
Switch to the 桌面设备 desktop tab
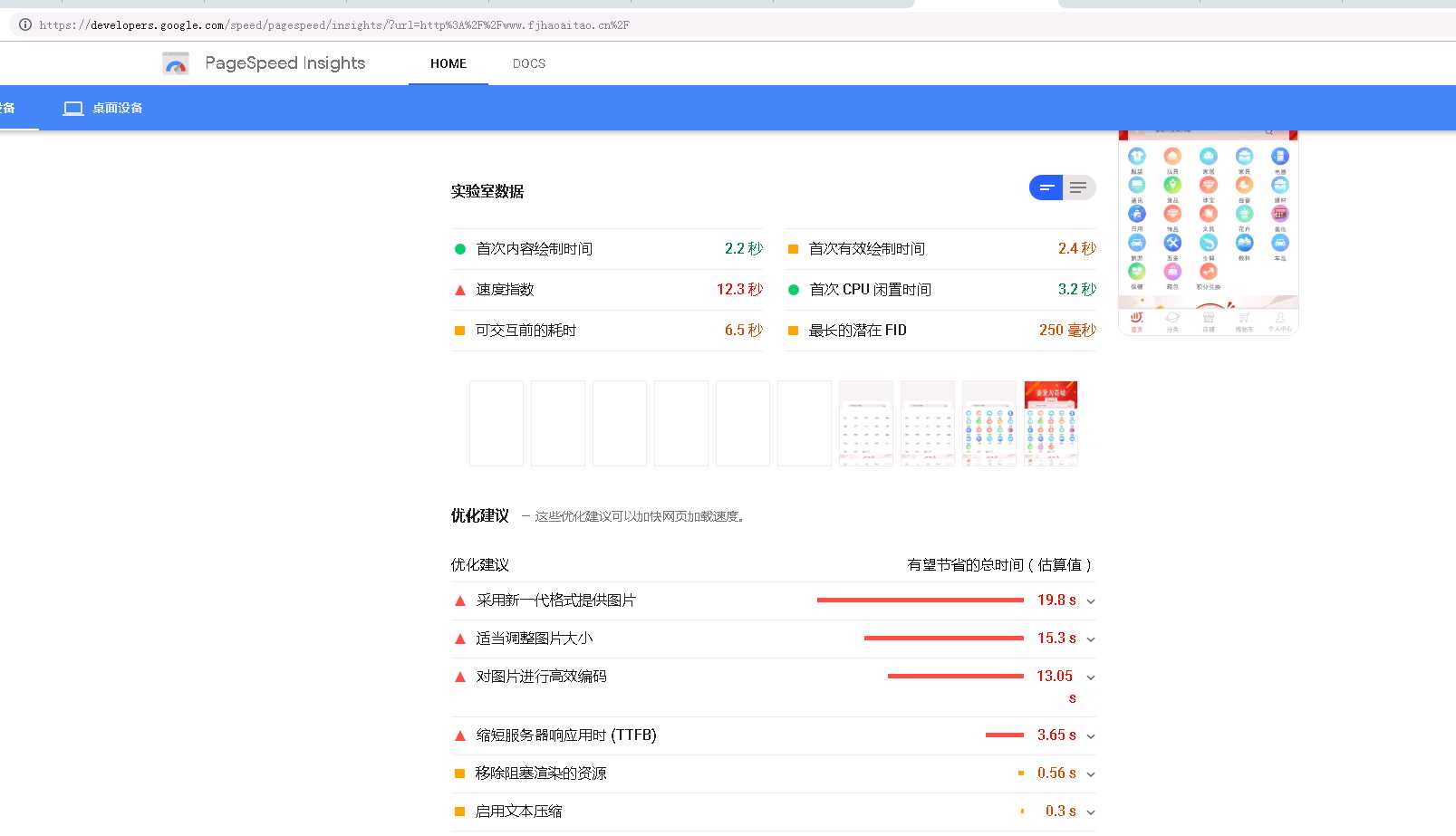click(x=102, y=108)
